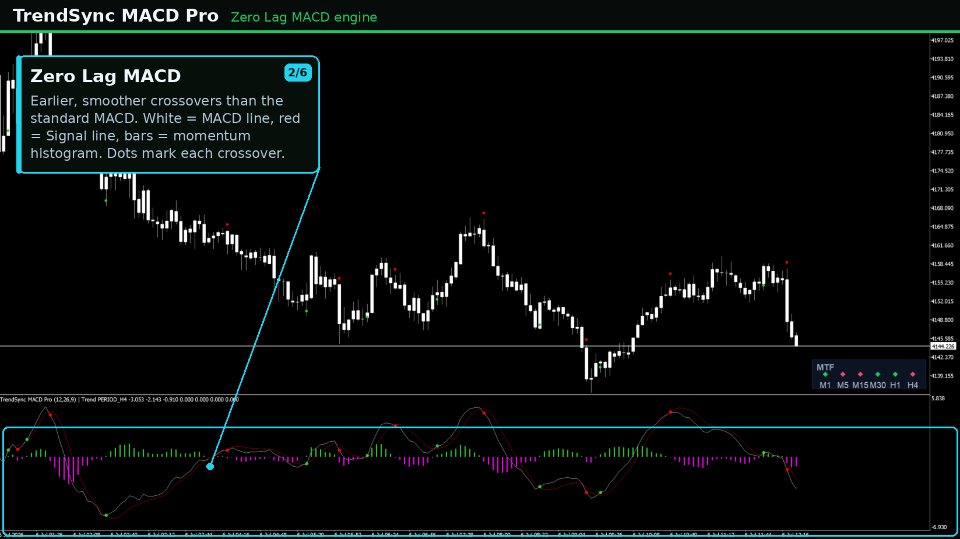
Task: Select the H4 timeframe label
Action: (x=913, y=385)
